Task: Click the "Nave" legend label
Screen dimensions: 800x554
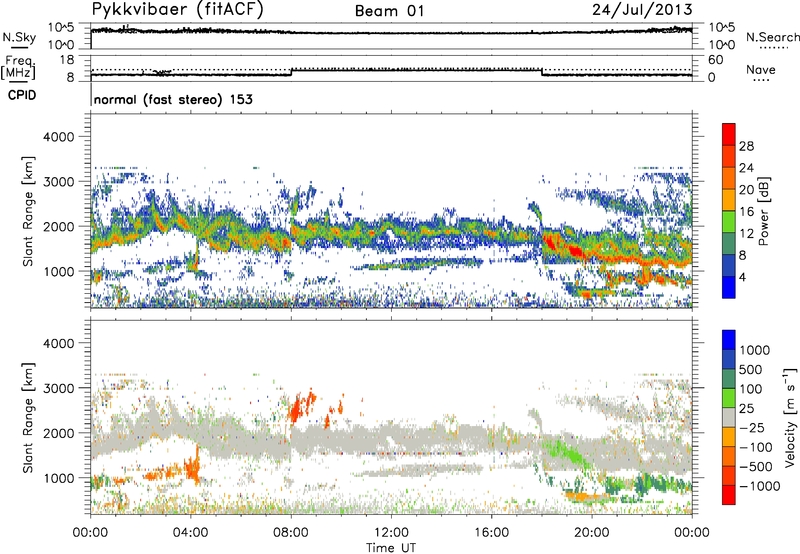Action: (x=761, y=69)
